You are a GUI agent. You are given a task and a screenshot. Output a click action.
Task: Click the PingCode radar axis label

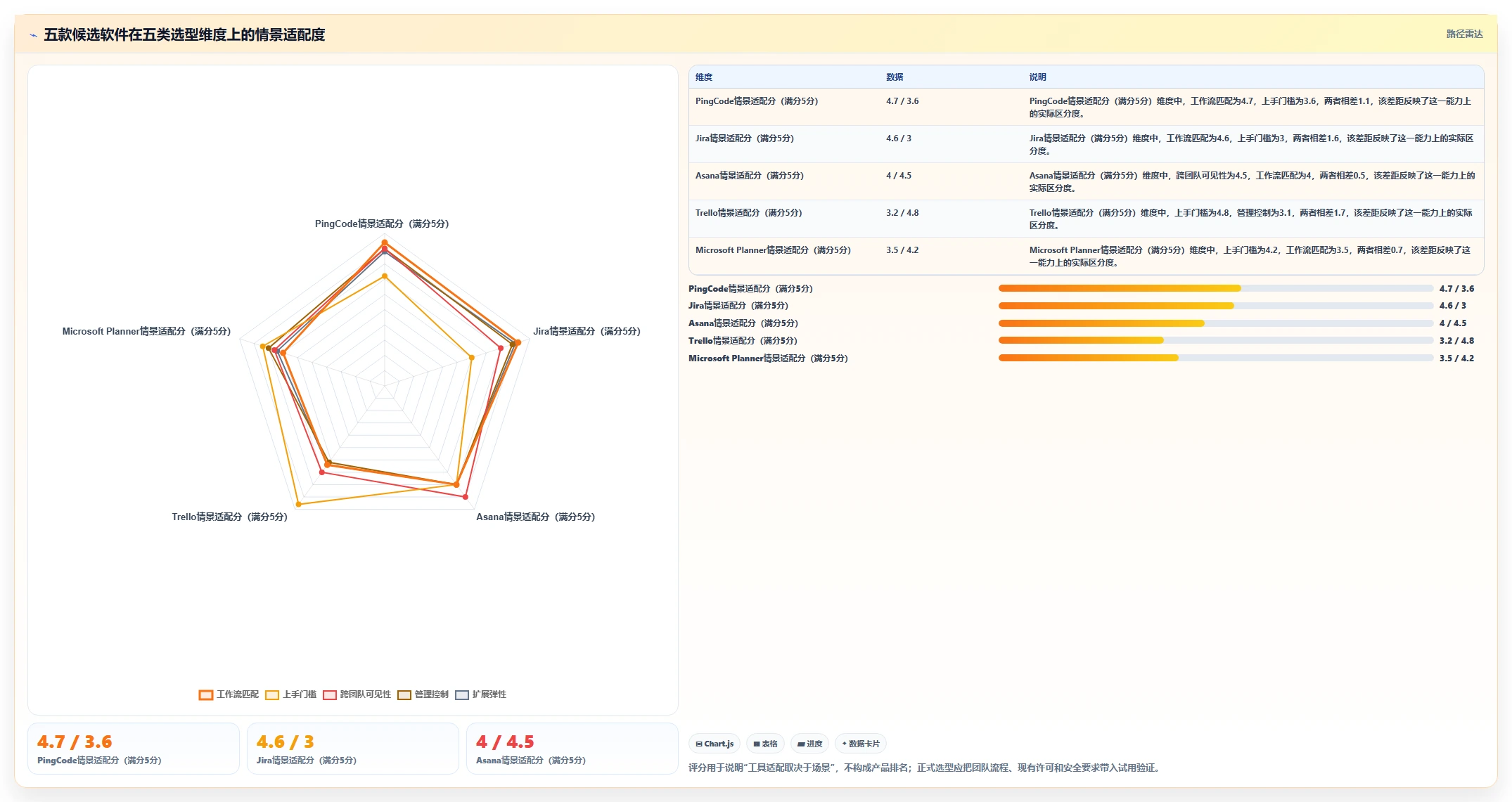tap(382, 224)
